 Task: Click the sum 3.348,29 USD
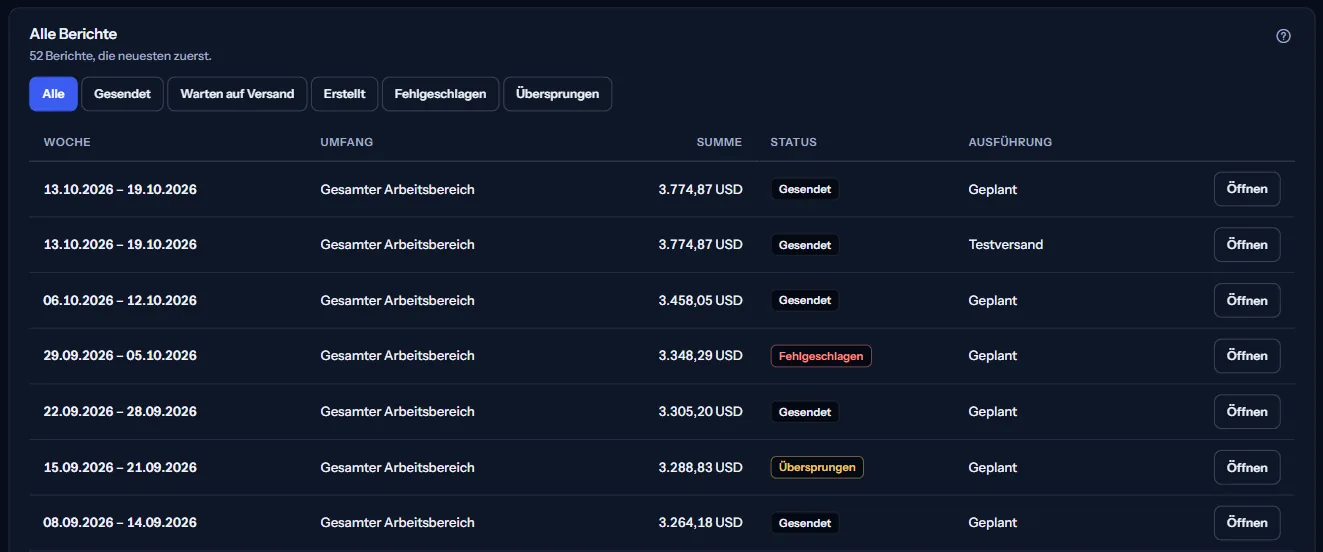click(x=700, y=356)
